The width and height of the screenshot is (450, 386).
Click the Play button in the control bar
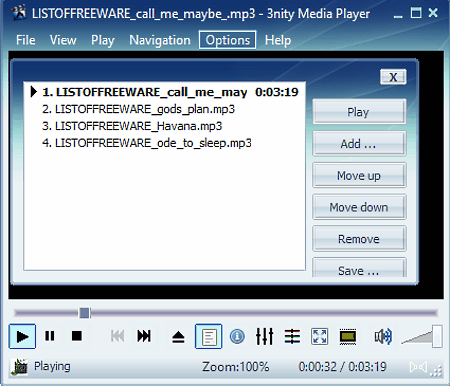point(22,336)
